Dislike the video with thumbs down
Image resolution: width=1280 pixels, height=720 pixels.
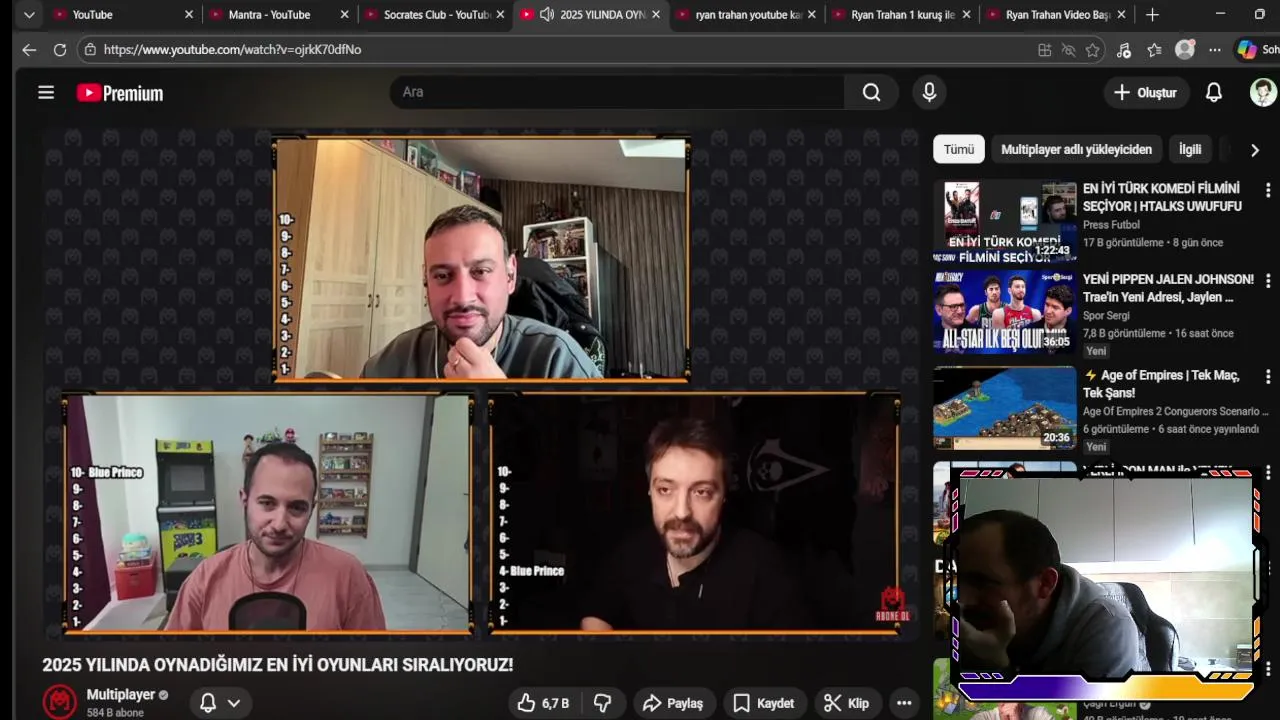(602, 703)
